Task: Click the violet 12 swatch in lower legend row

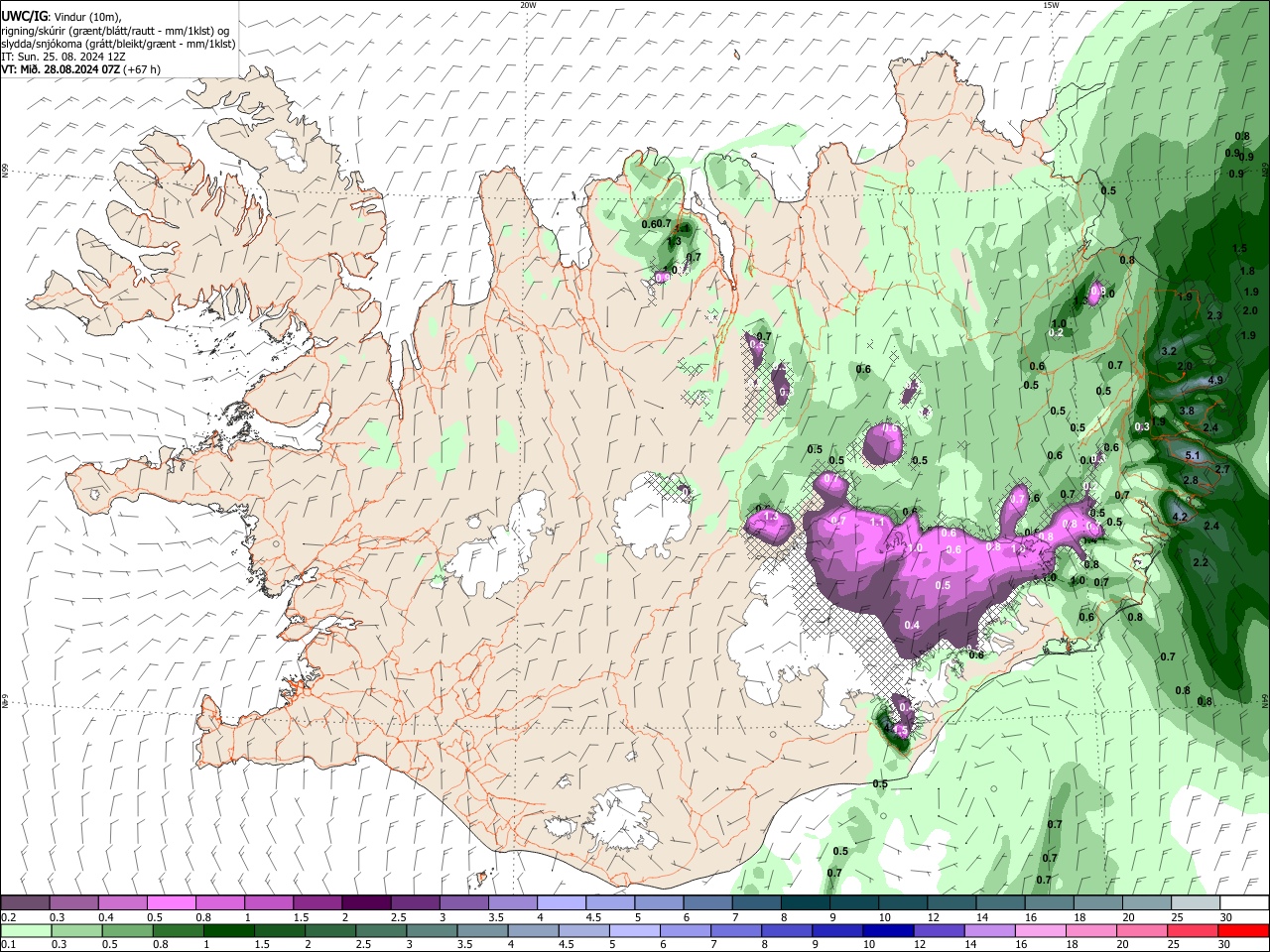Action: (940, 930)
